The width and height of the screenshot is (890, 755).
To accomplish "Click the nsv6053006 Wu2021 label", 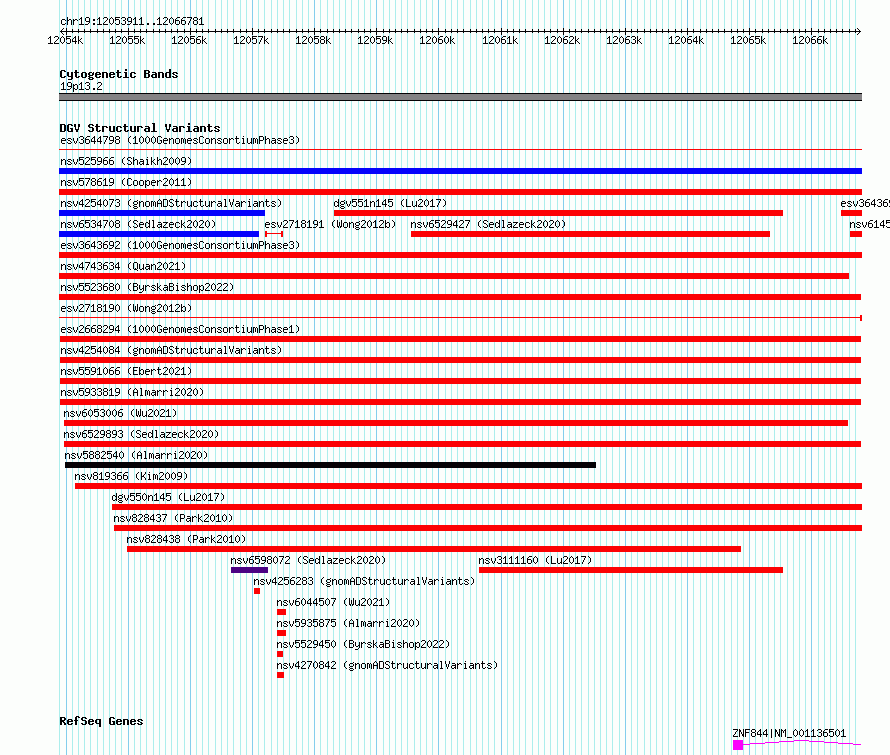I will click(120, 413).
